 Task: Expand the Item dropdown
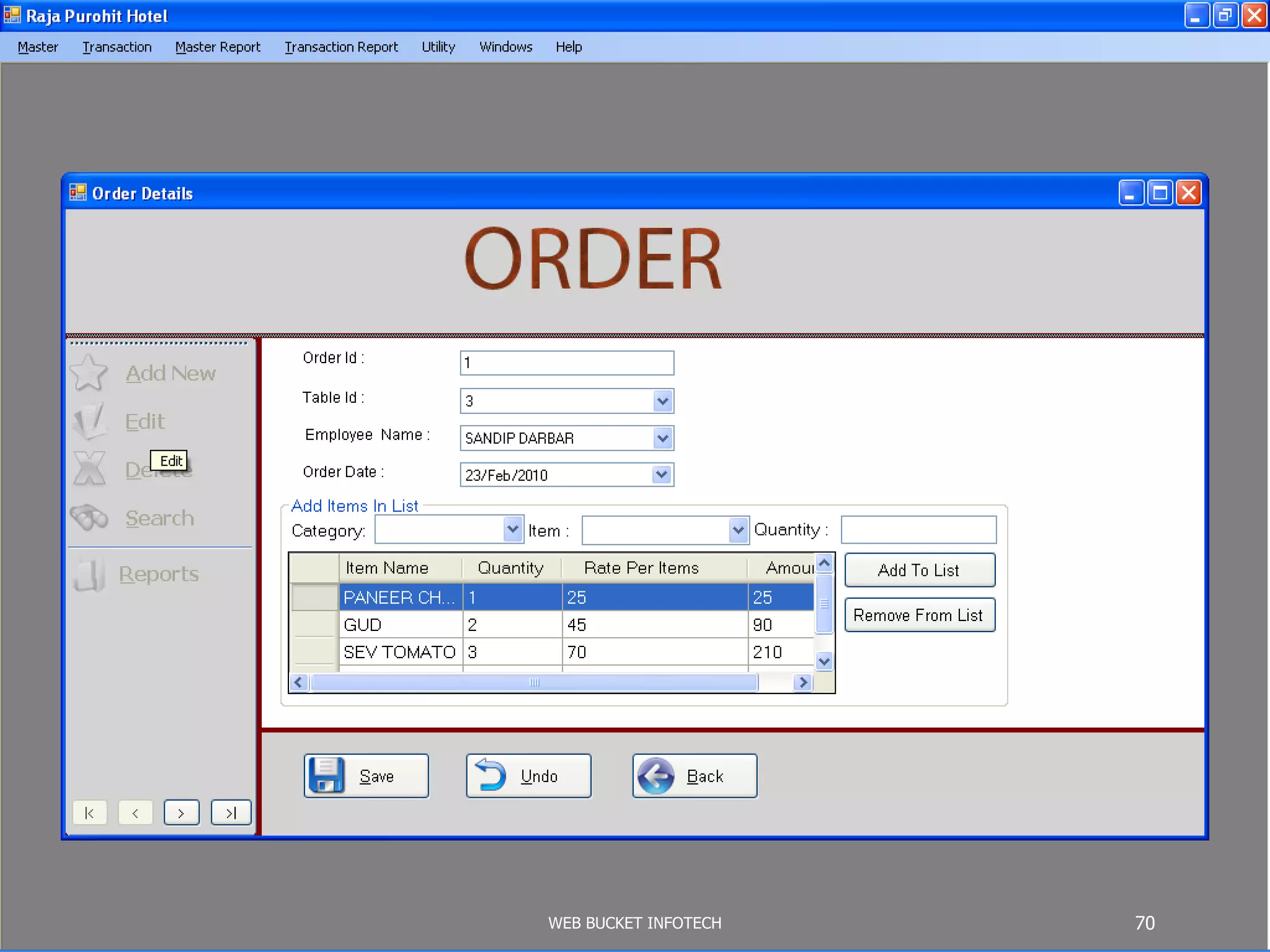(738, 530)
